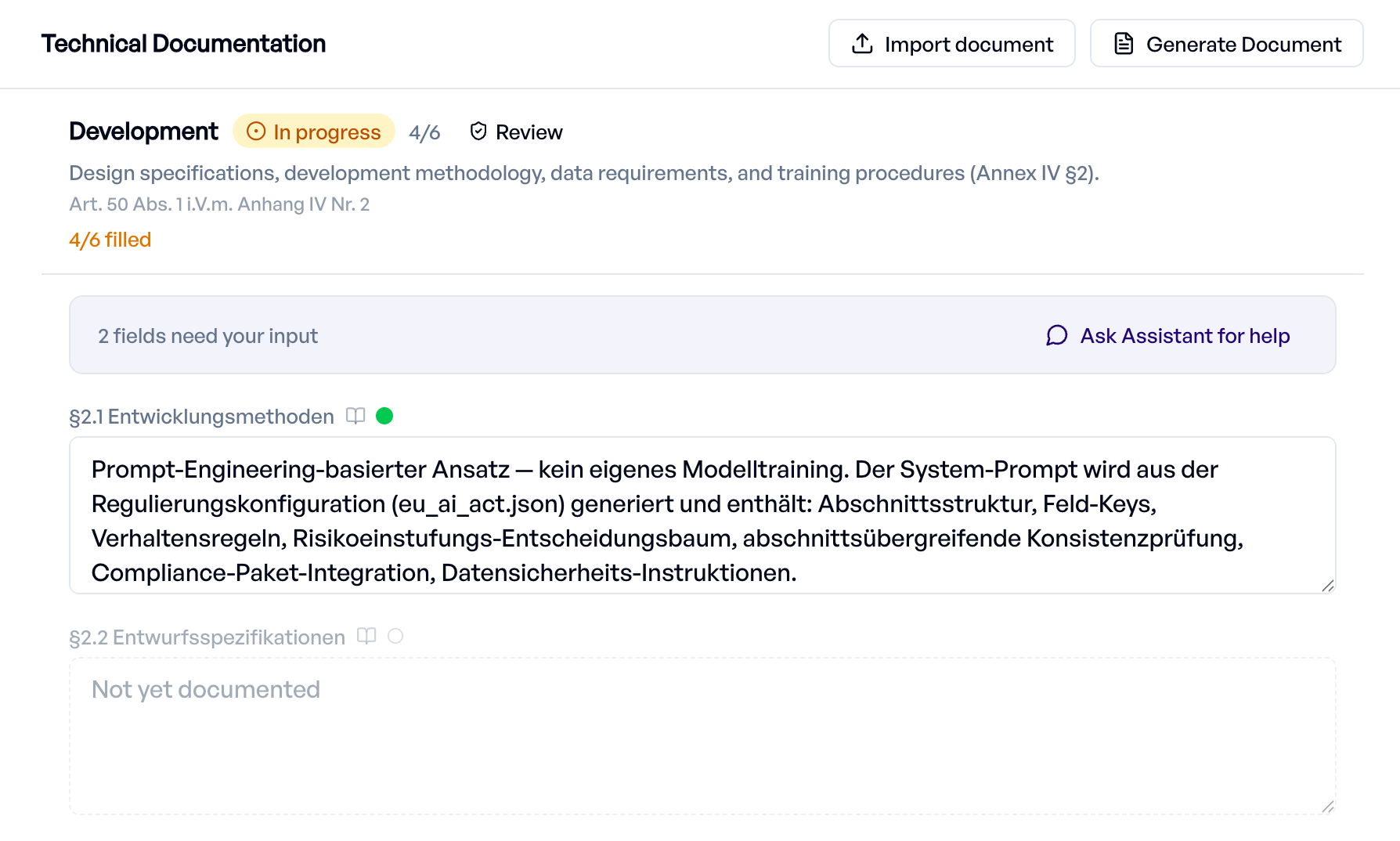Click the document icon on Generate Document
Viewport: 1400px width, 841px height.
(1124, 44)
